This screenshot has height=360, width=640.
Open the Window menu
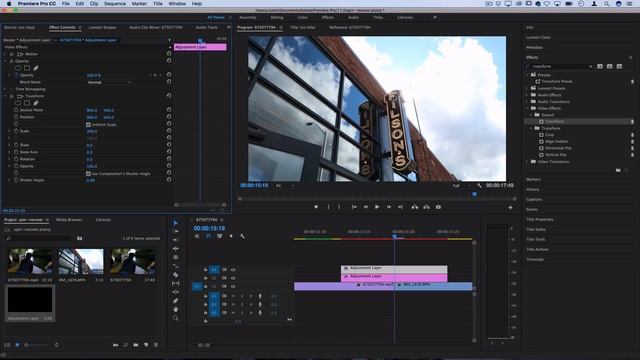tap(177, 4)
